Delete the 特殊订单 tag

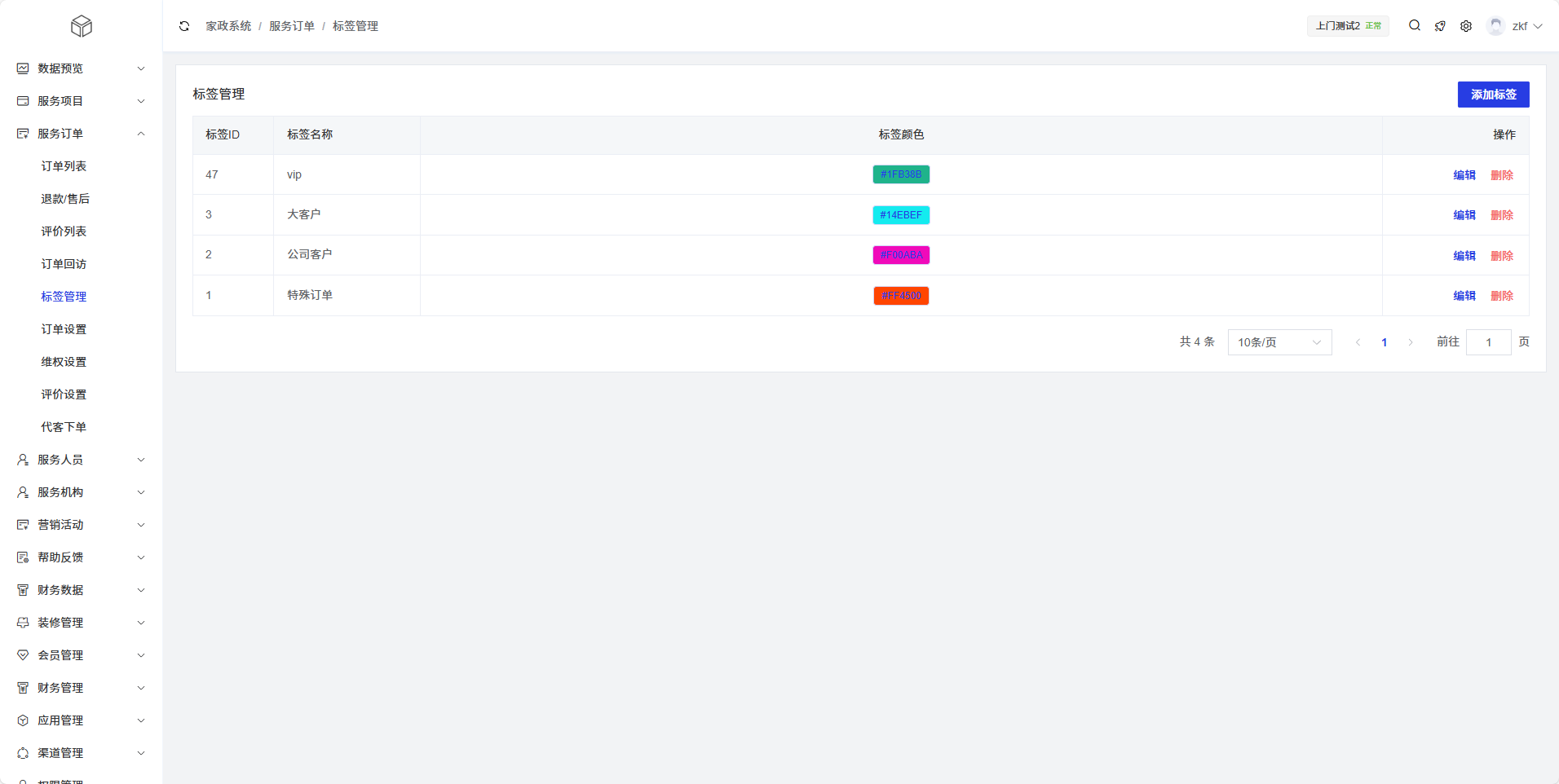click(1502, 296)
